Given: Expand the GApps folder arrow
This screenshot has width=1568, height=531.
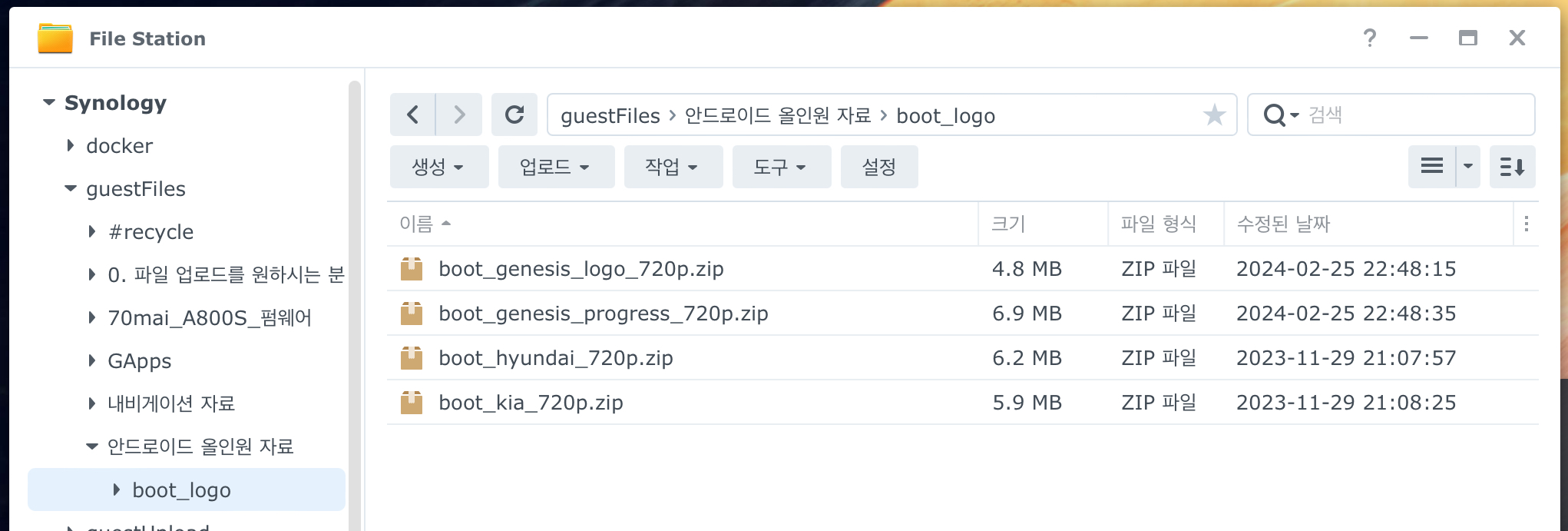Looking at the screenshot, I should (92, 360).
